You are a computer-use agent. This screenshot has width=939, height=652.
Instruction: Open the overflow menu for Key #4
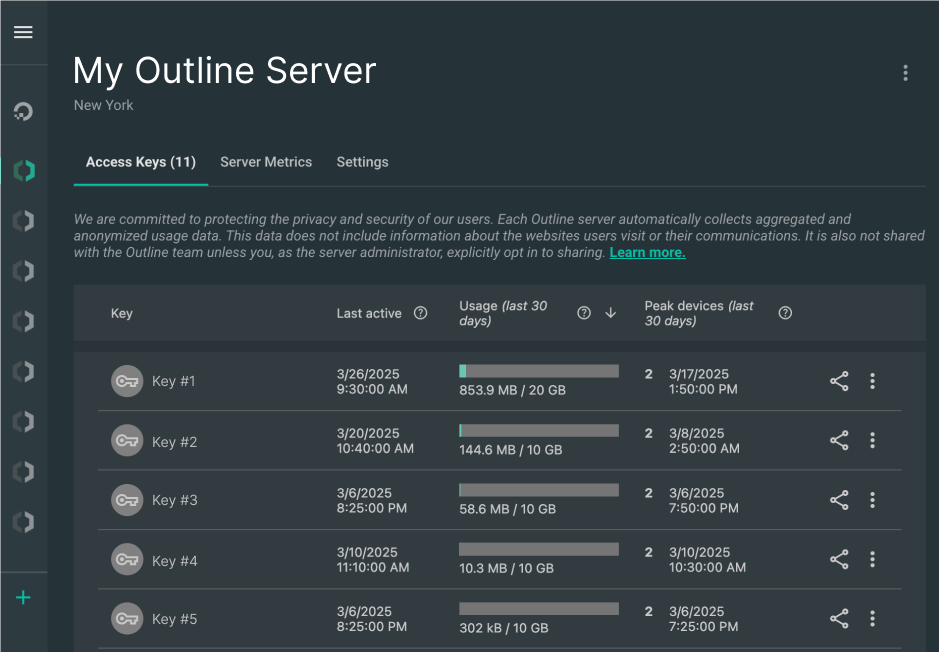click(x=872, y=559)
